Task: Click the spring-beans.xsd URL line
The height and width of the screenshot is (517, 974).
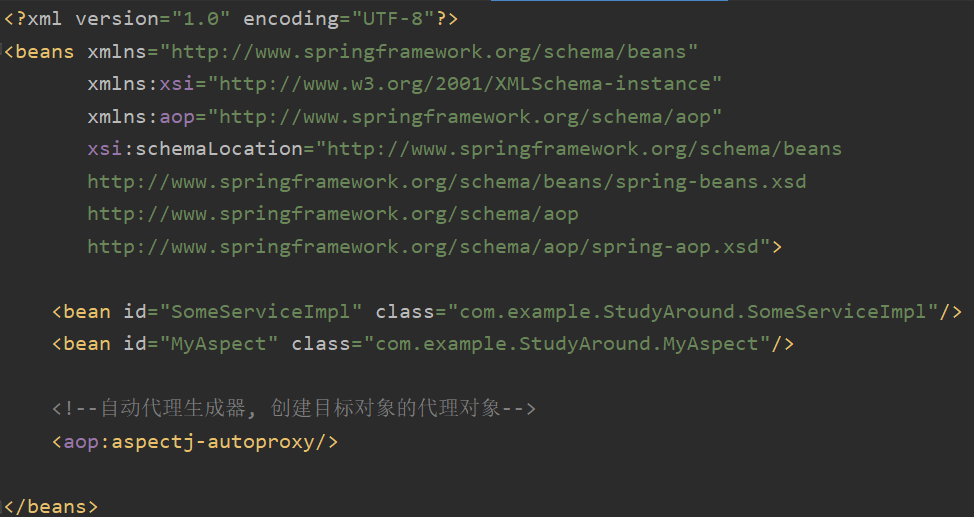Action: point(447,181)
